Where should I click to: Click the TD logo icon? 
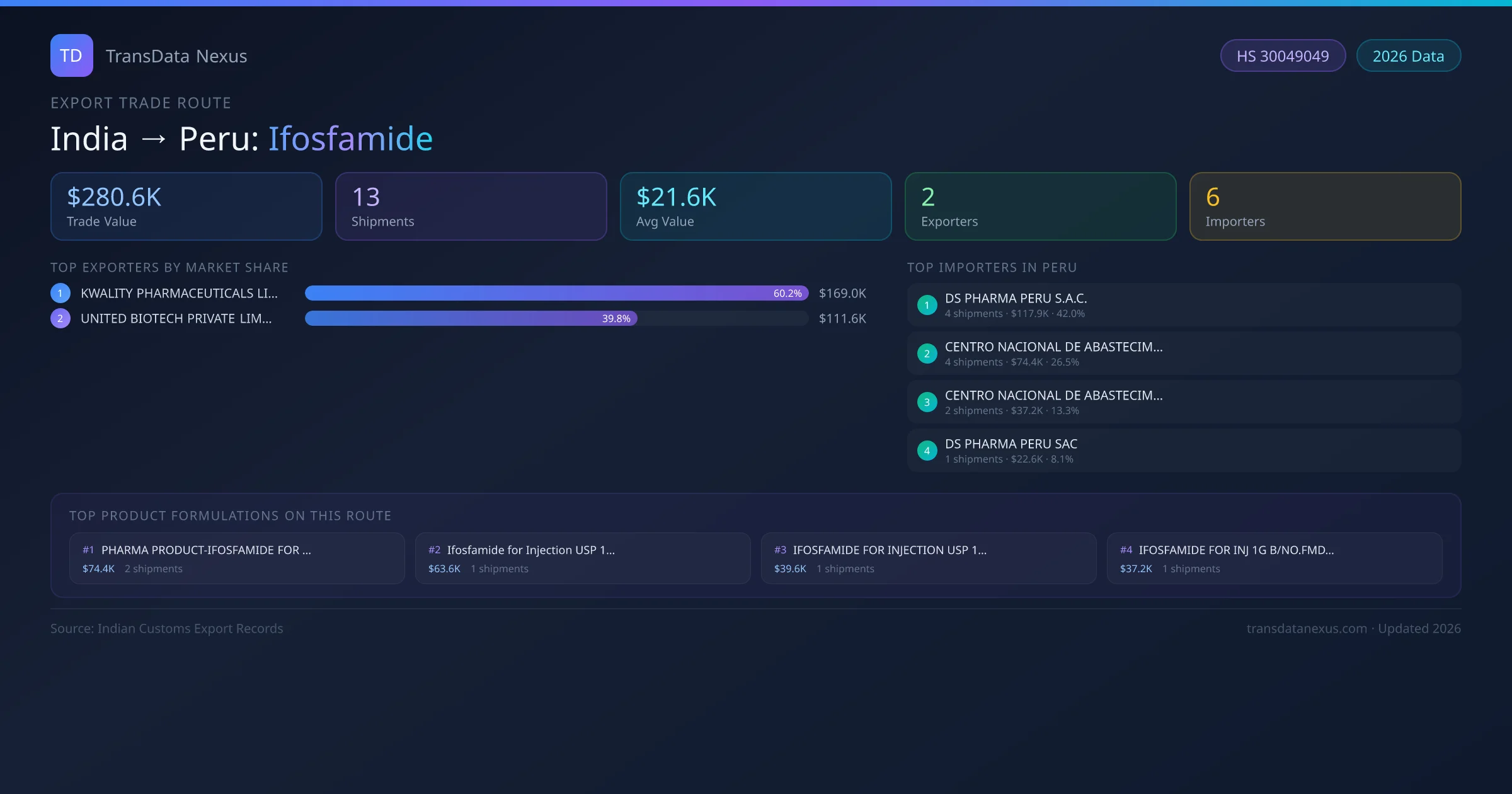point(71,55)
